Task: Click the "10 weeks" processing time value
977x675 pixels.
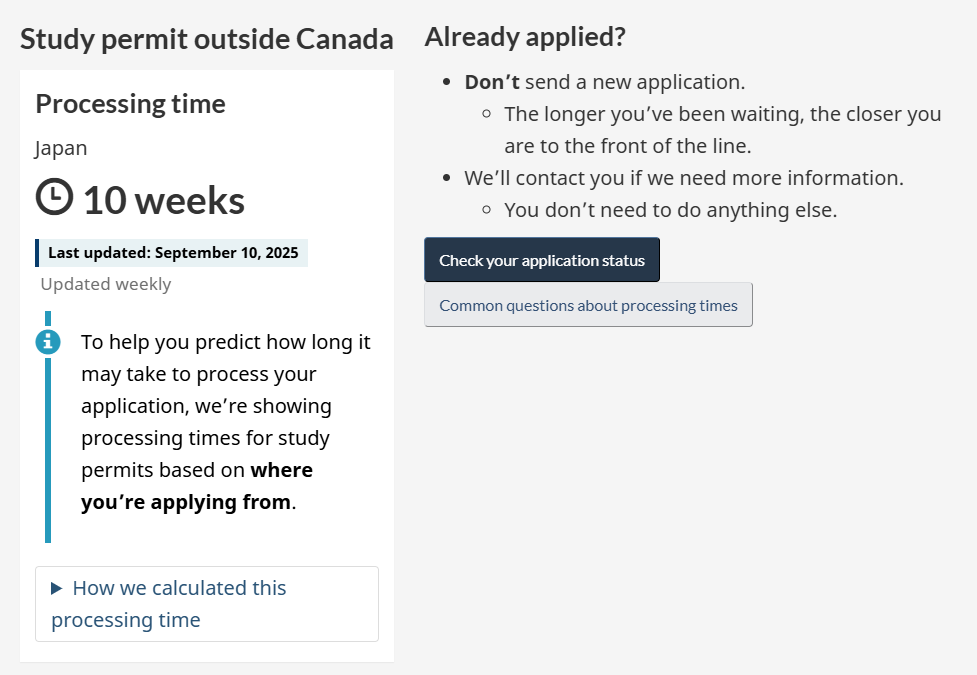Action: click(164, 200)
